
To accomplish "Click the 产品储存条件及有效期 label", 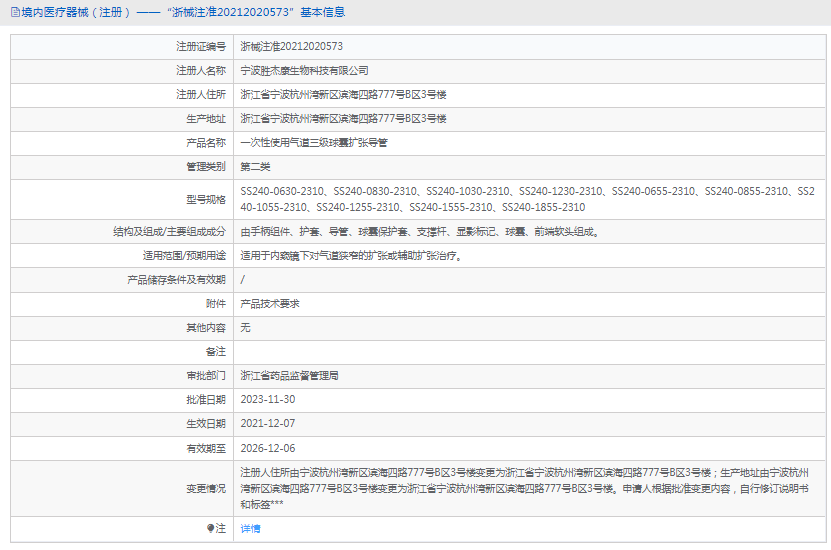I will (x=176, y=280).
